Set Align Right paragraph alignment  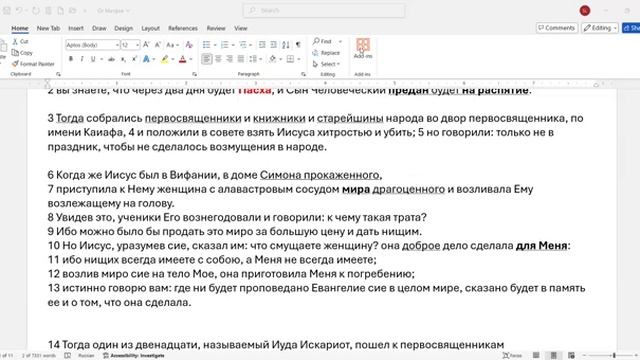(229, 59)
